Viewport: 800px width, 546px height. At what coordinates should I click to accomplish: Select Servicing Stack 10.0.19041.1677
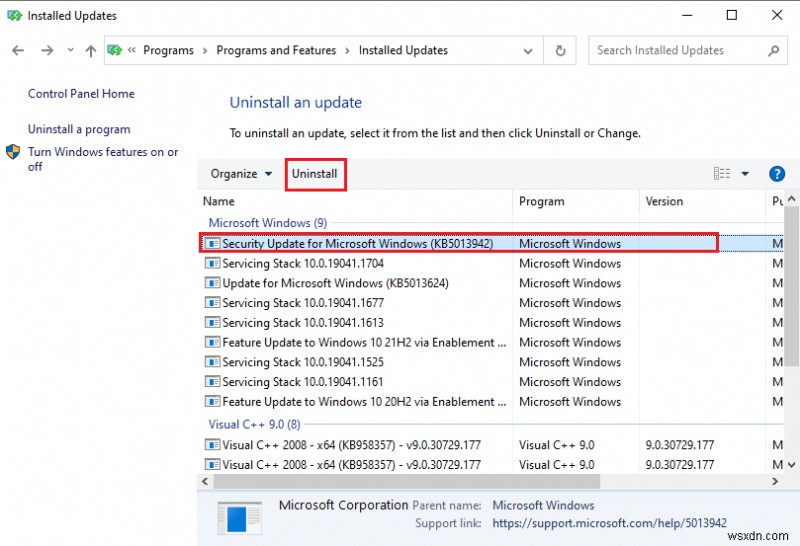(303, 303)
